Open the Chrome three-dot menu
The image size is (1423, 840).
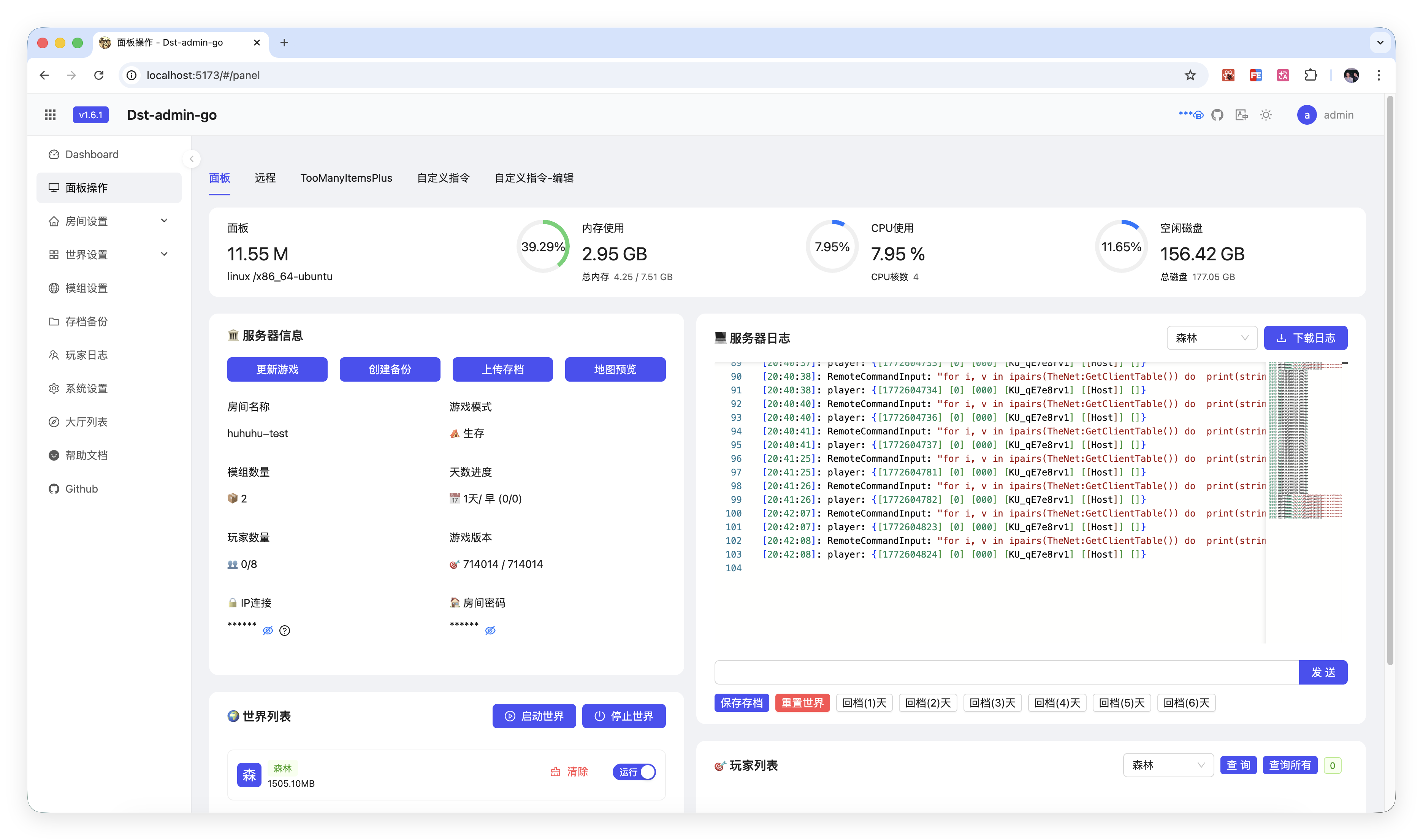click(x=1379, y=75)
